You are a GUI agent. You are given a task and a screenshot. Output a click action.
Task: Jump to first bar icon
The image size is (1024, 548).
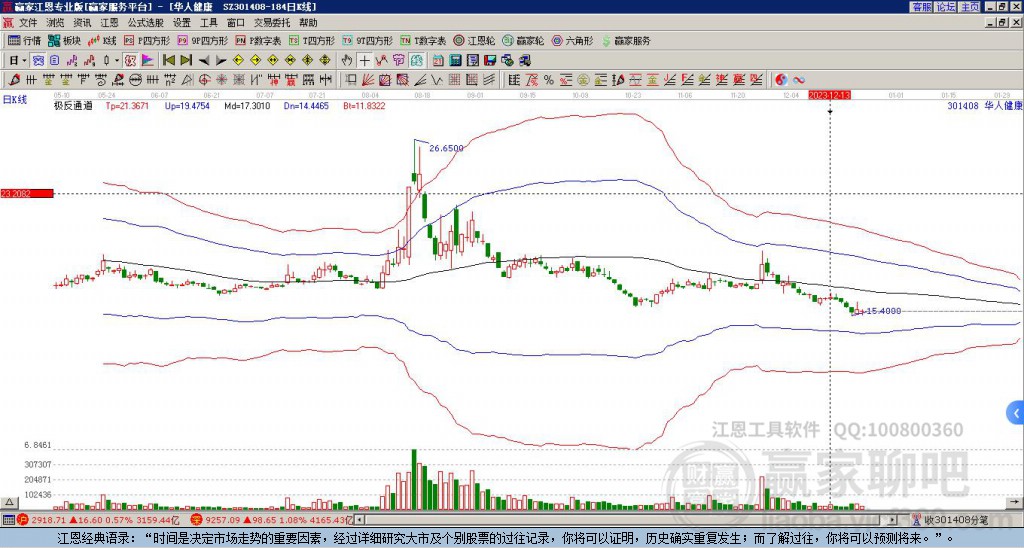tap(168, 60)
